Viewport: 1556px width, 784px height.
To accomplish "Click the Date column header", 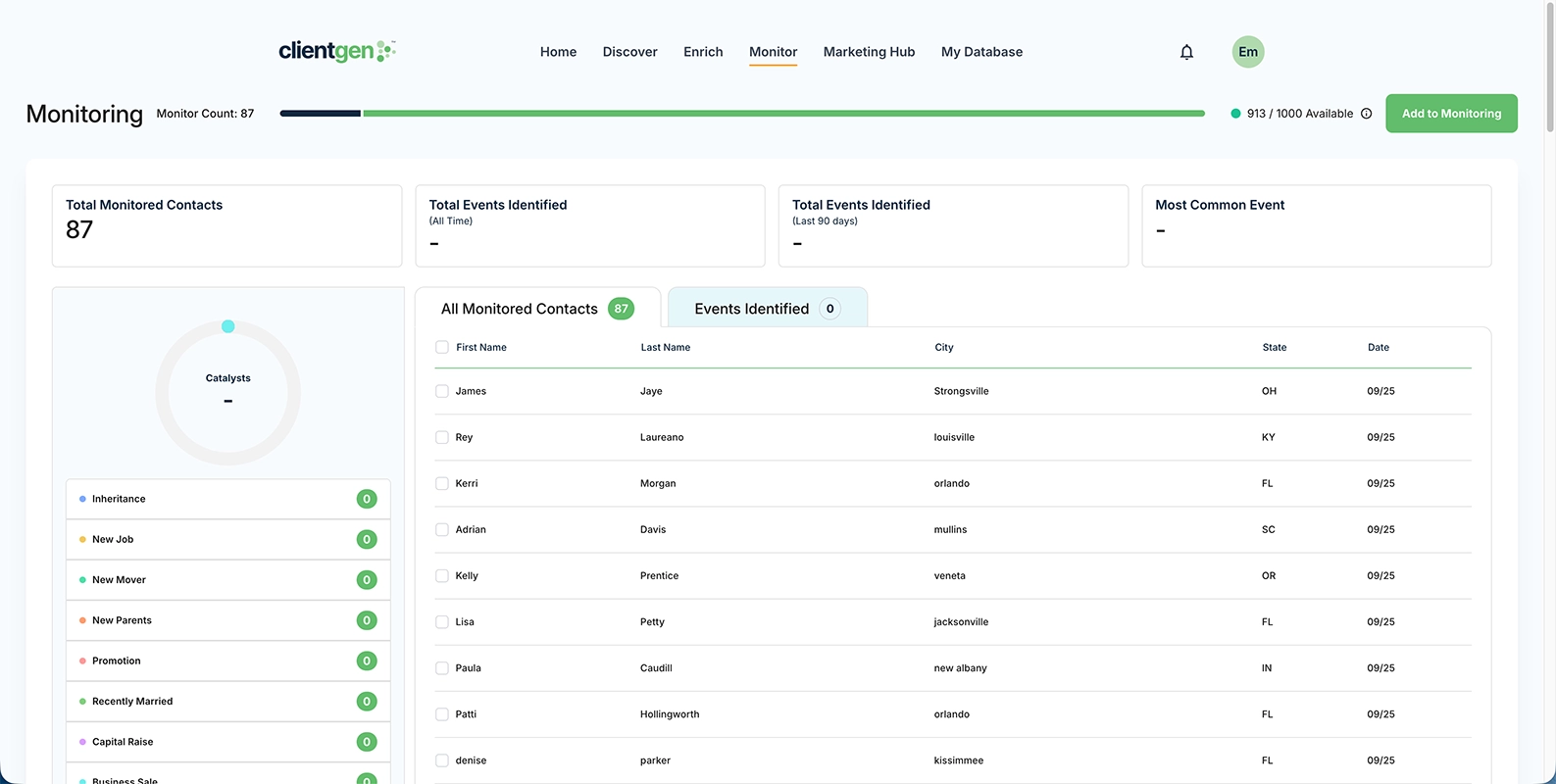I will (x=1378, y=347).
